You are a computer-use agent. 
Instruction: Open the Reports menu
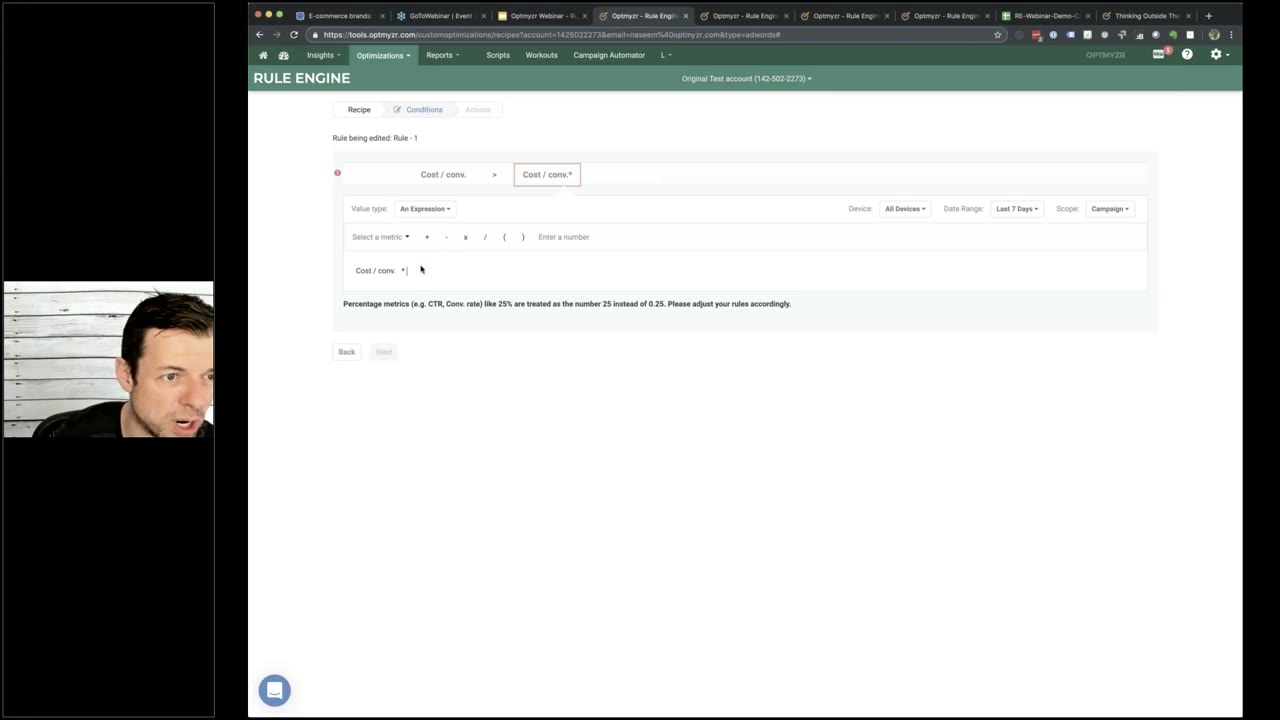click(442, 55)
